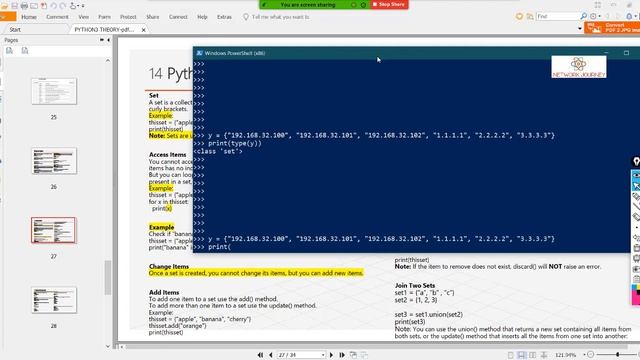Go to first page button
The height and width of the screenshot is (360, 640).
click(x=260, y=355)
